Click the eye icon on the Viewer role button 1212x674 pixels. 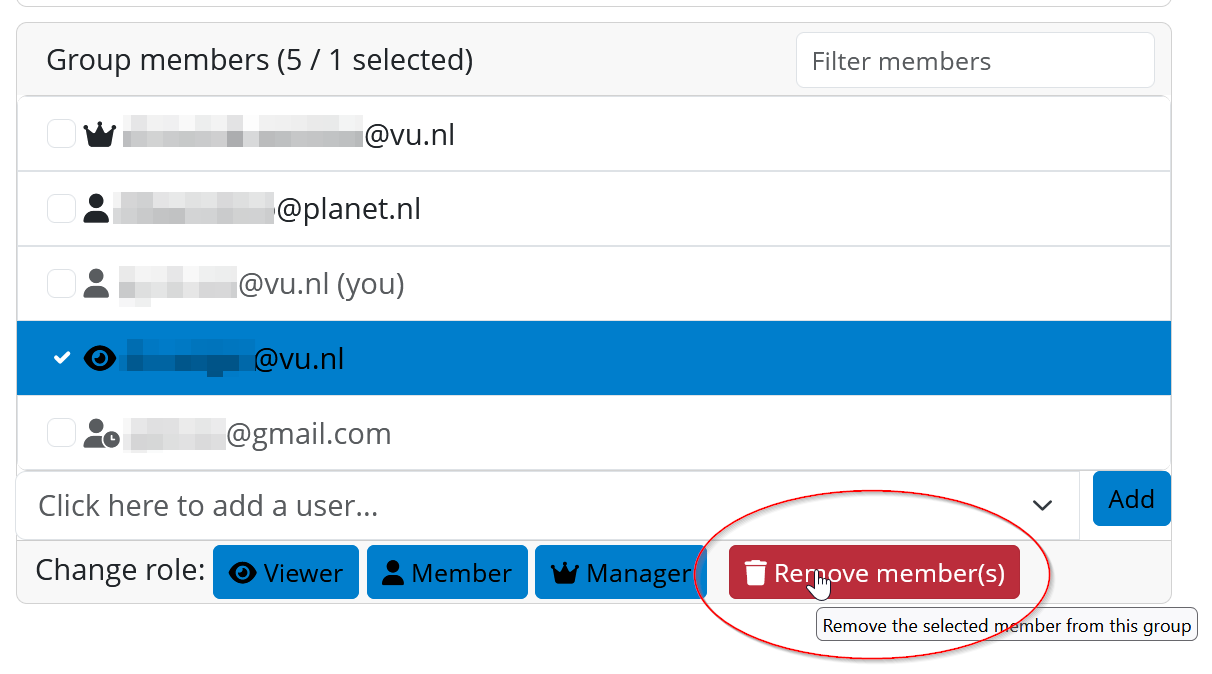pos(243,573)
